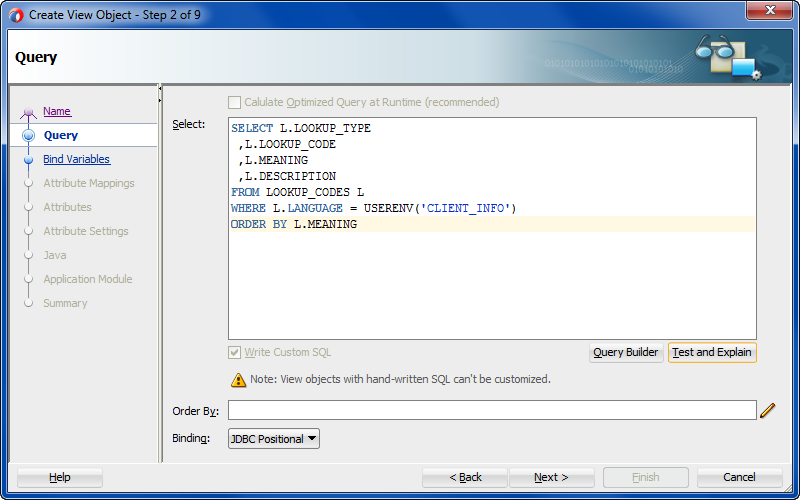The image size is (800, 500).
Task: Click the ORDER BY L.MEANING line
Action: coord(293,224)
